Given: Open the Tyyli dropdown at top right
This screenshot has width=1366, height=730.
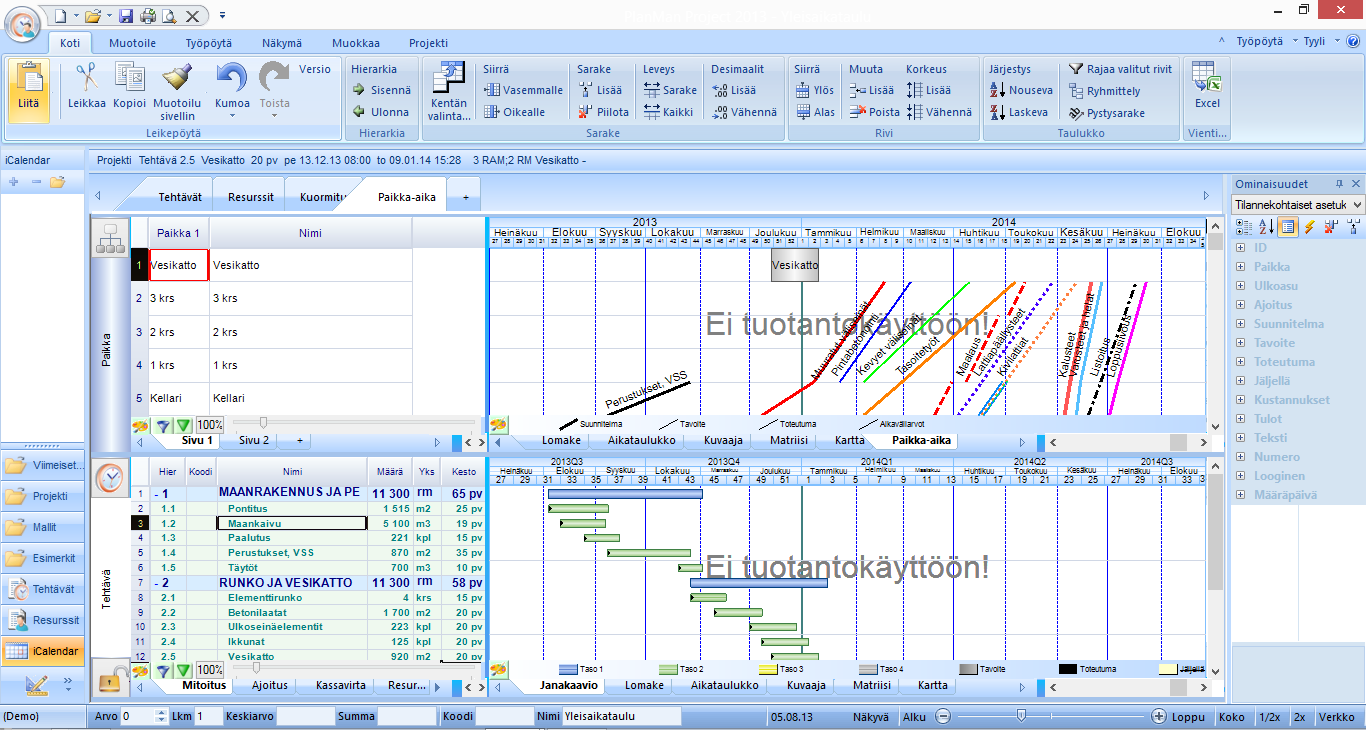Looking at the screenshot, I should pyautogui.click(x=1320, y=42).
